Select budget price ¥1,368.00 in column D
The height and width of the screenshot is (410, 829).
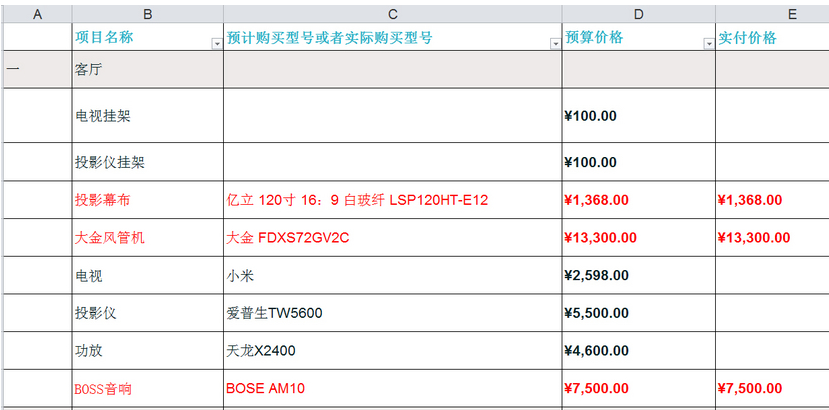(639, 200)
